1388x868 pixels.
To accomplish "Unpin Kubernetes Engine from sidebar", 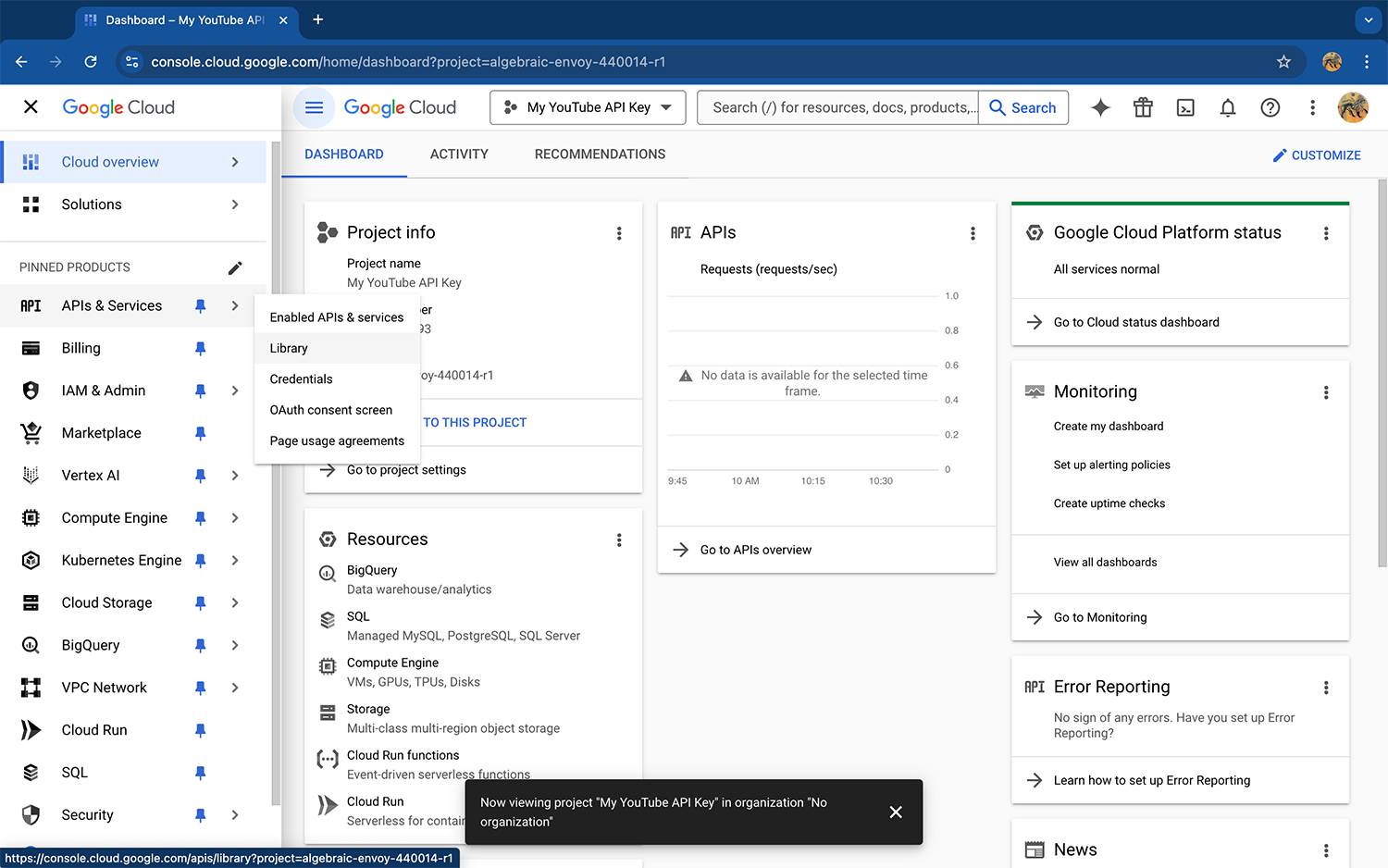I will click(201, 561).
